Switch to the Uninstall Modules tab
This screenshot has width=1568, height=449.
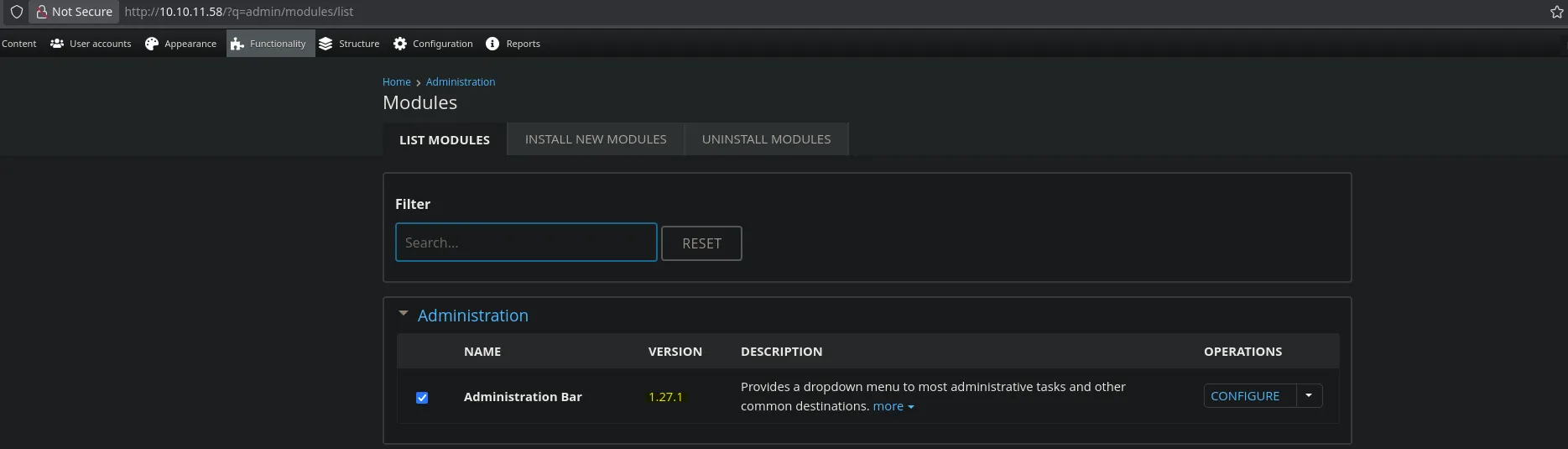pos(766,139)
